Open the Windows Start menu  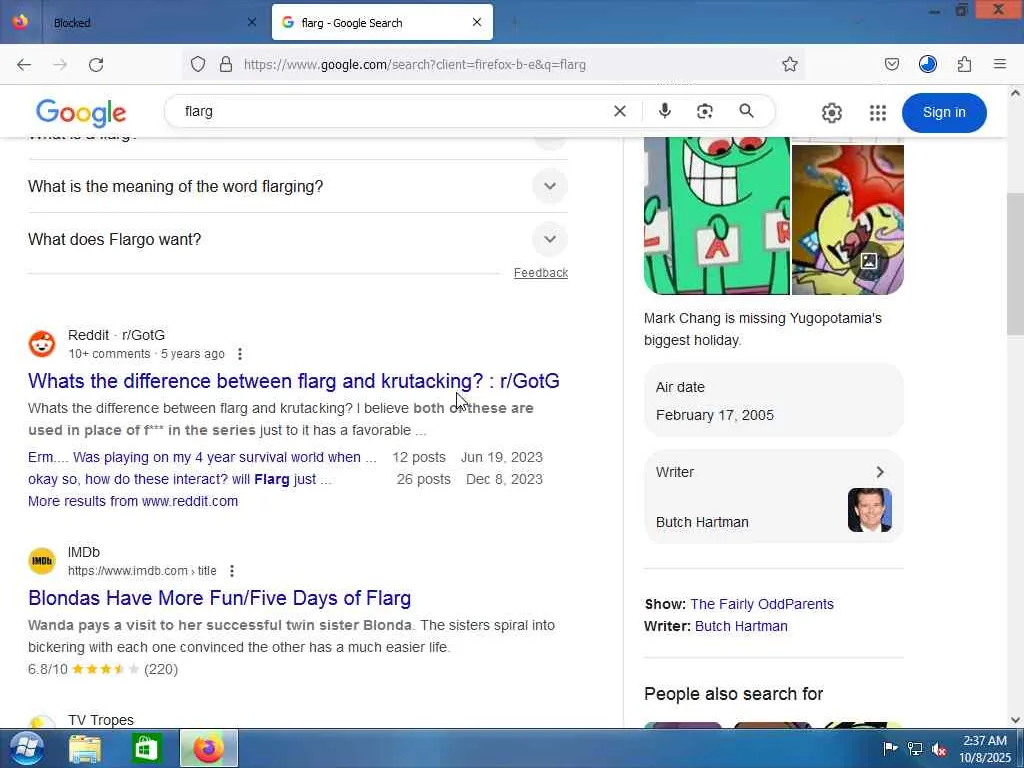point(26,748)
